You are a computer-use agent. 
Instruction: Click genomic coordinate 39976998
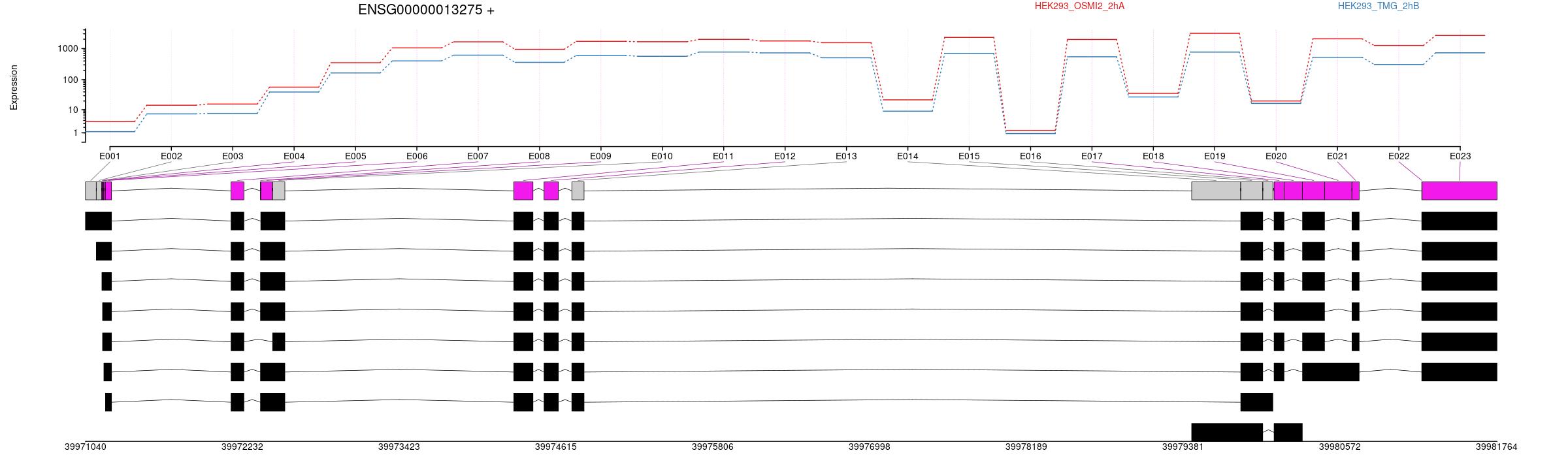pos(870,447)
